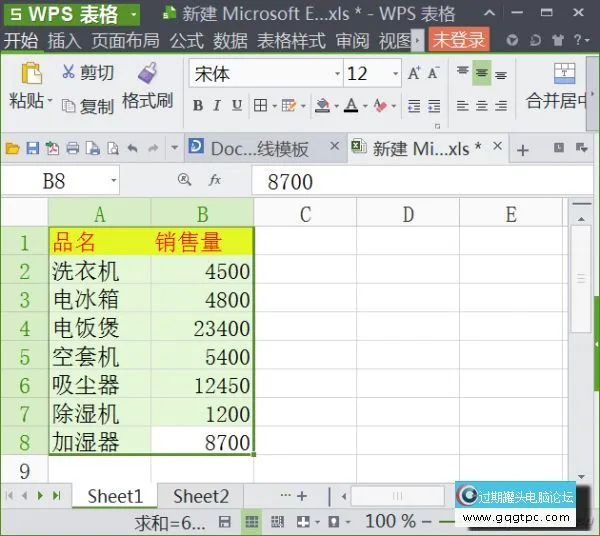Open the 插入 ribbon tab

(x=64, y=41)
